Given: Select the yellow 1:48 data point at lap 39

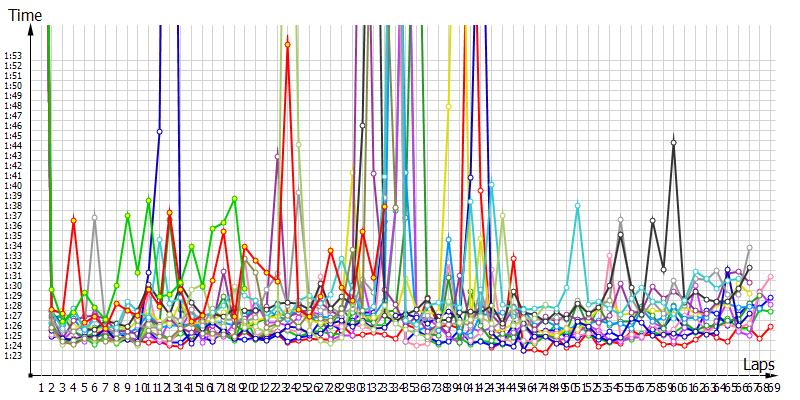Looking at the screenshot, I should click(448, 107).
